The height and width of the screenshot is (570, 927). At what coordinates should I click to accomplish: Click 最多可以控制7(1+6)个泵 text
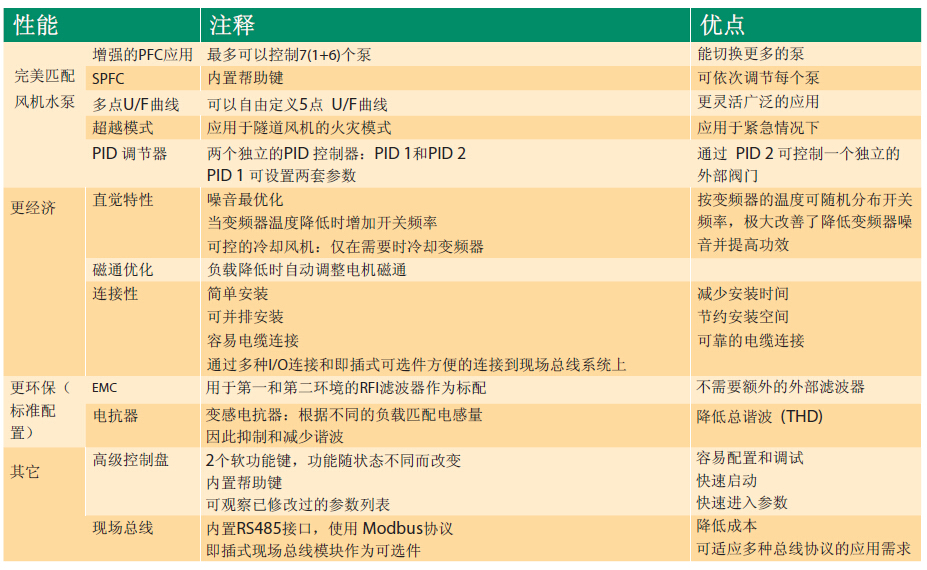pos(289,55)
